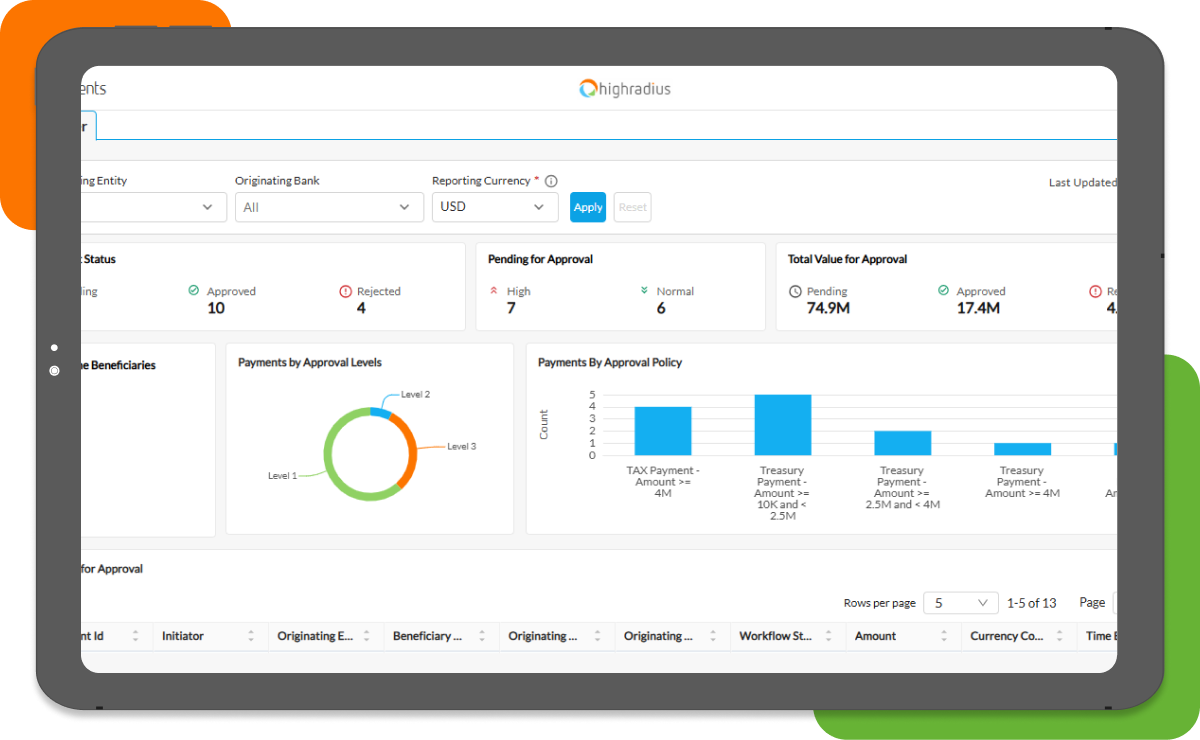The height and width of the screenshot is (740, 1200).
Task: Click the Approved value 17.4M
Action: tap(978, 308)
